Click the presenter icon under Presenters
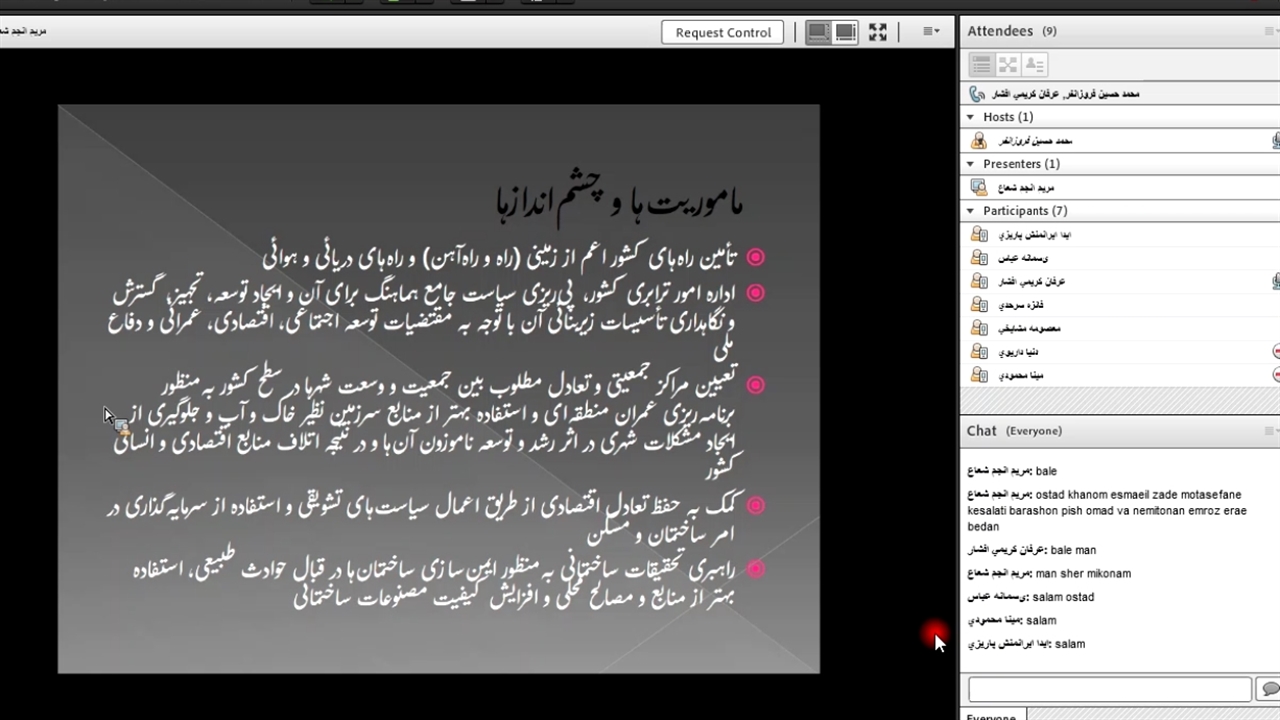The height and width of the screenshot is (720, 1280). [x=979, y=188]
